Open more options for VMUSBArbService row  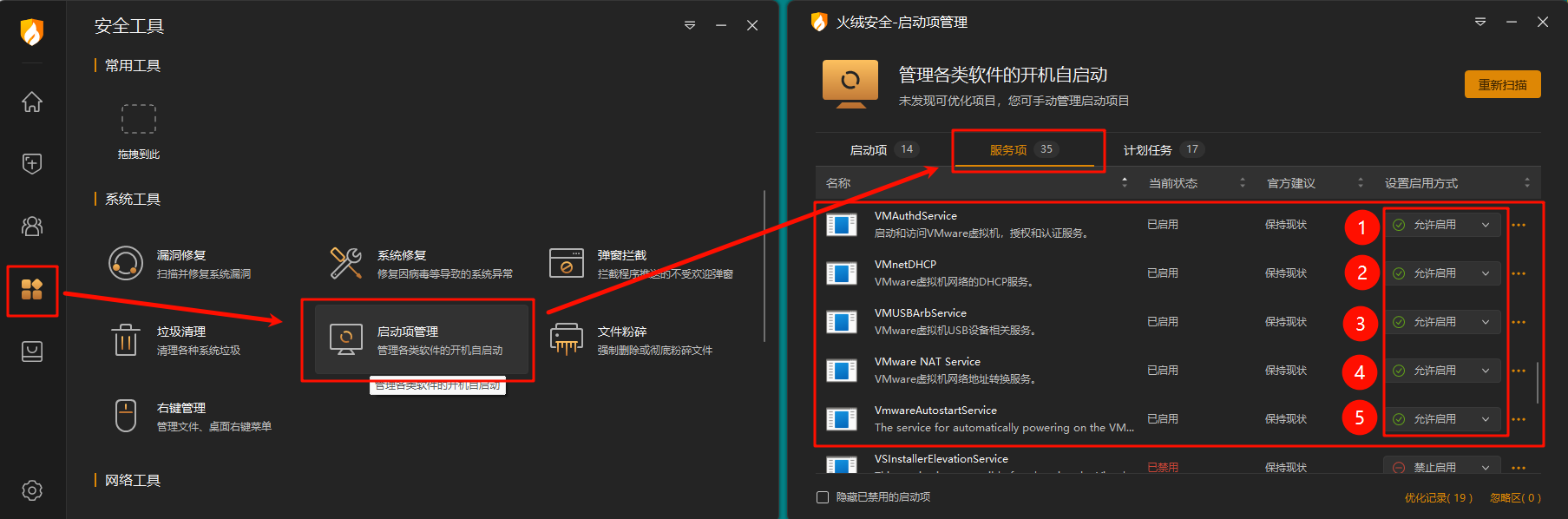(x=1519, y=322)
